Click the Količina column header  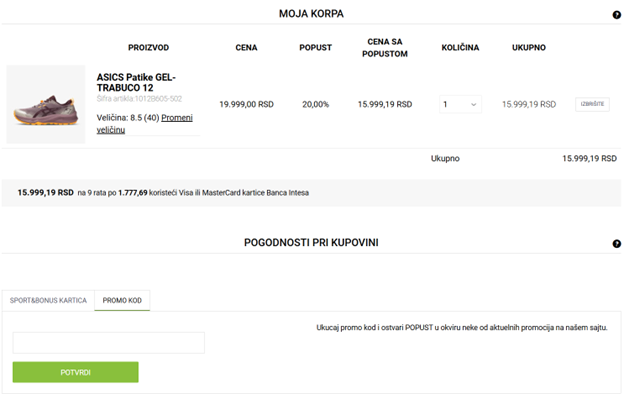(460, 48)
